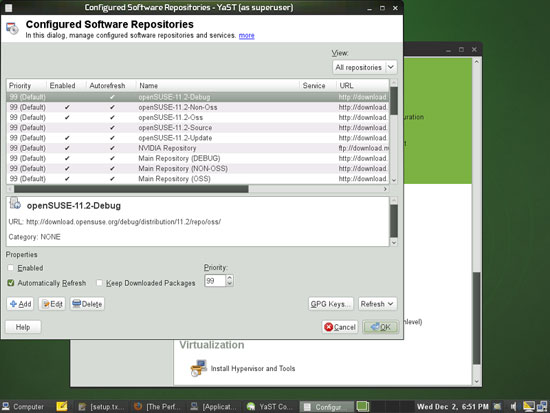The image size is (550, 413).
Task: Enable the selected repository checkbox
Action: point(11,268)
